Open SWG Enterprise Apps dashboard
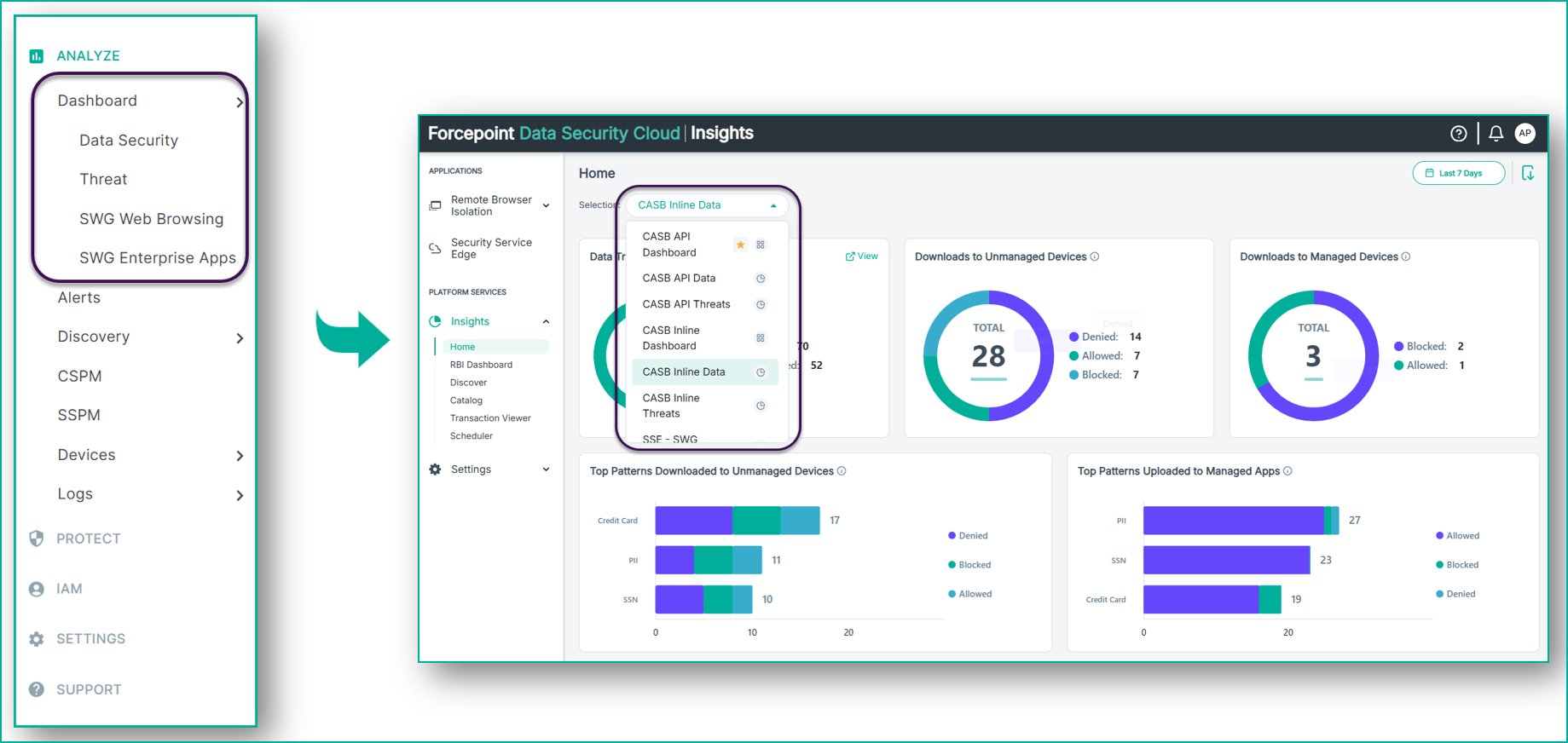This screenshot has height=743, width=1568. (158, 258)
